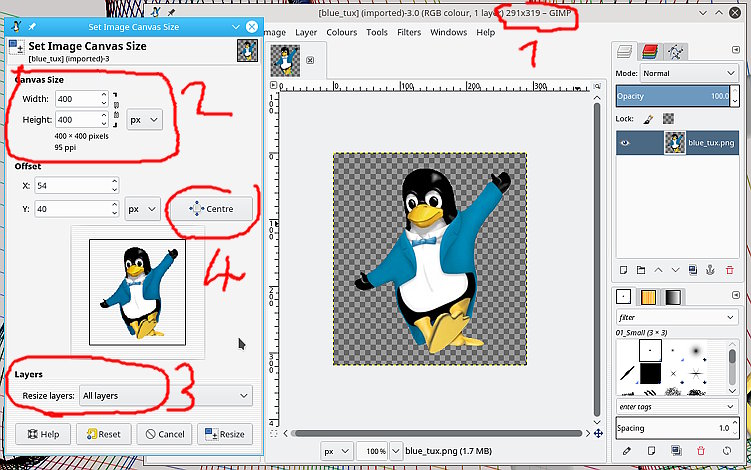Open the brushes dock configuration menu
This screenshot has width=751, height=470.
[x=736, y=295]
